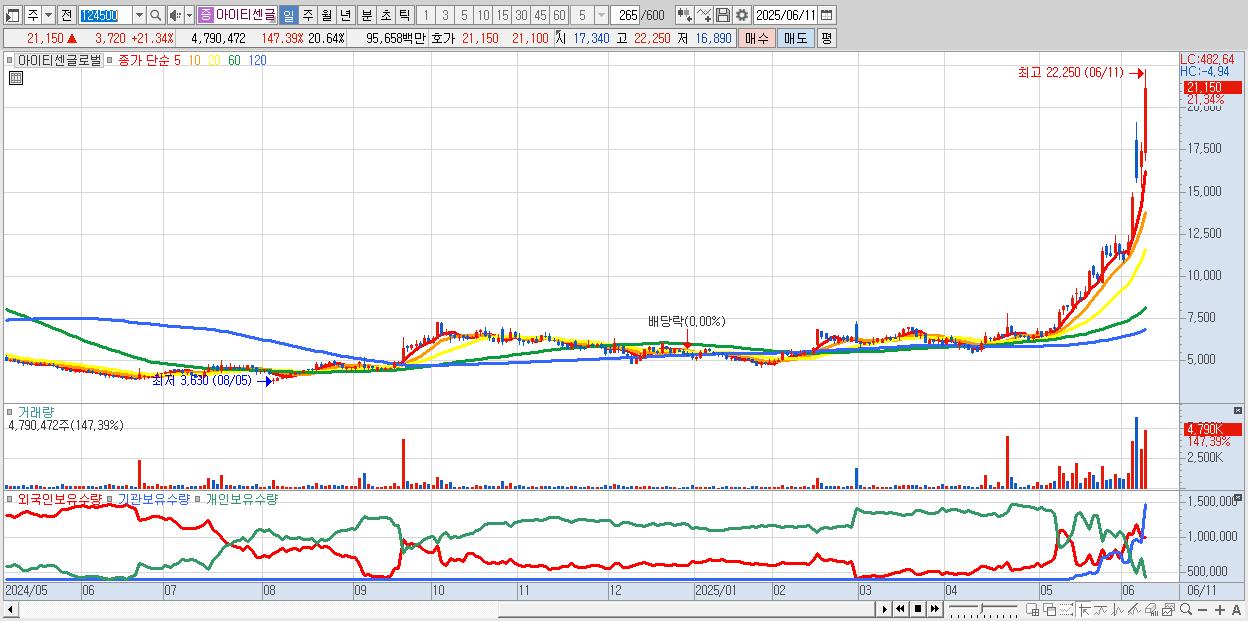Click the dashed chart range icon in bottom toolbar
1248x621 pixels.
click(1066, 609)
